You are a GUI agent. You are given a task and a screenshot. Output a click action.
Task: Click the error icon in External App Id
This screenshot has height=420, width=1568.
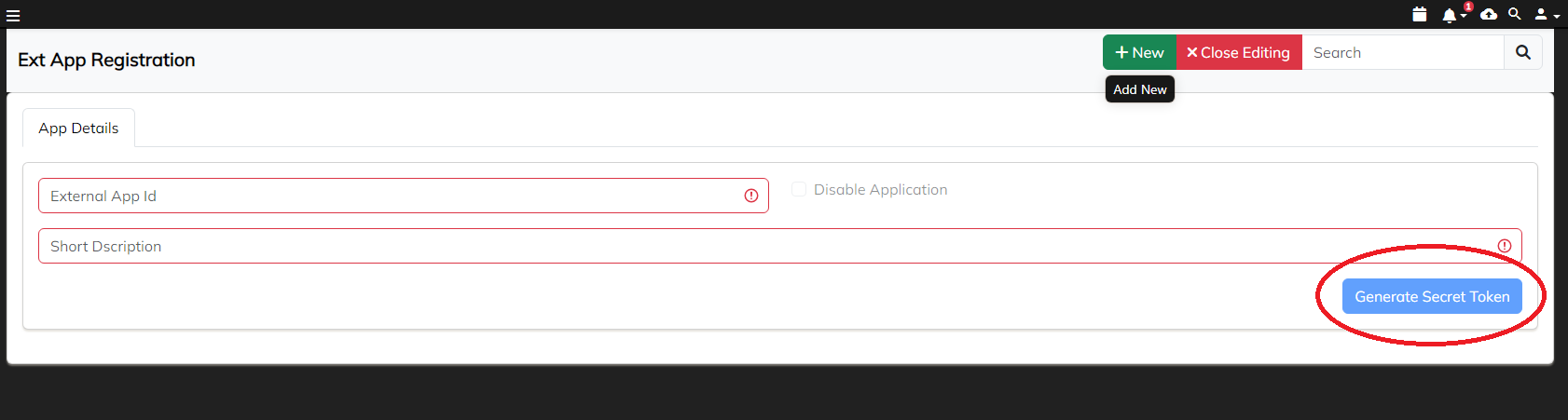click(751, 196)
